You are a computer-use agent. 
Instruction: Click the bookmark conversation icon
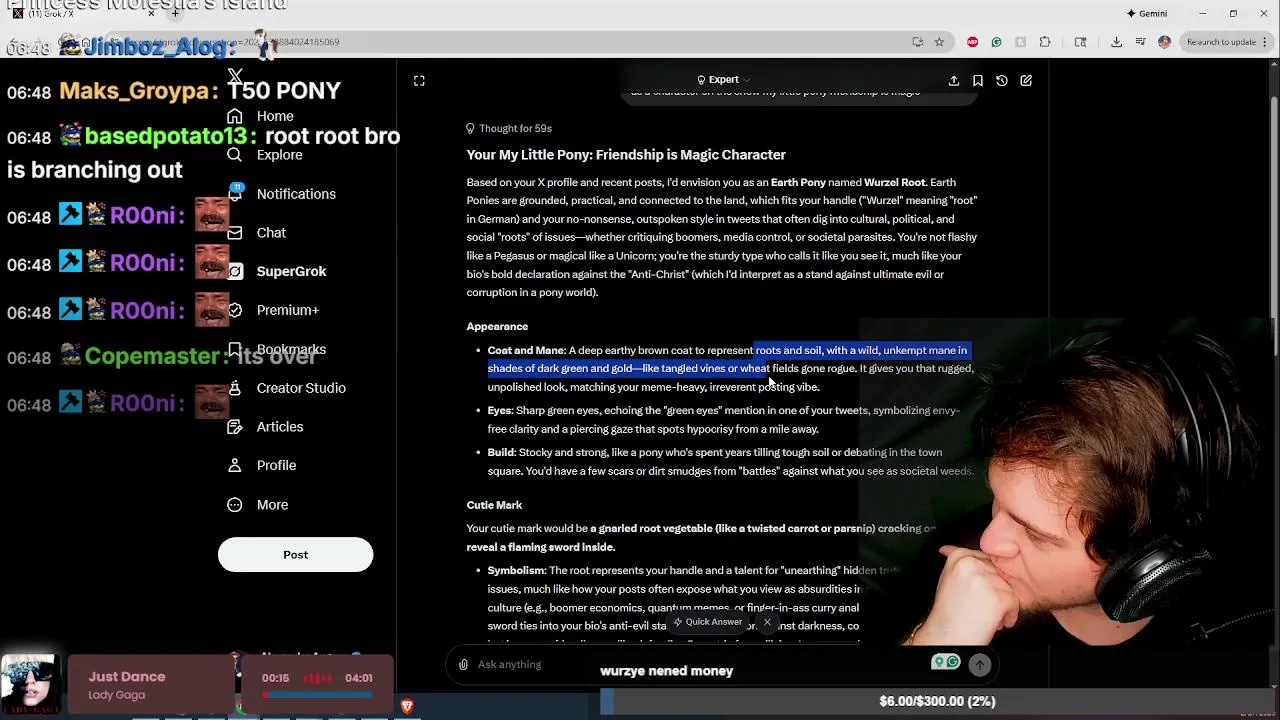point(978,80)
